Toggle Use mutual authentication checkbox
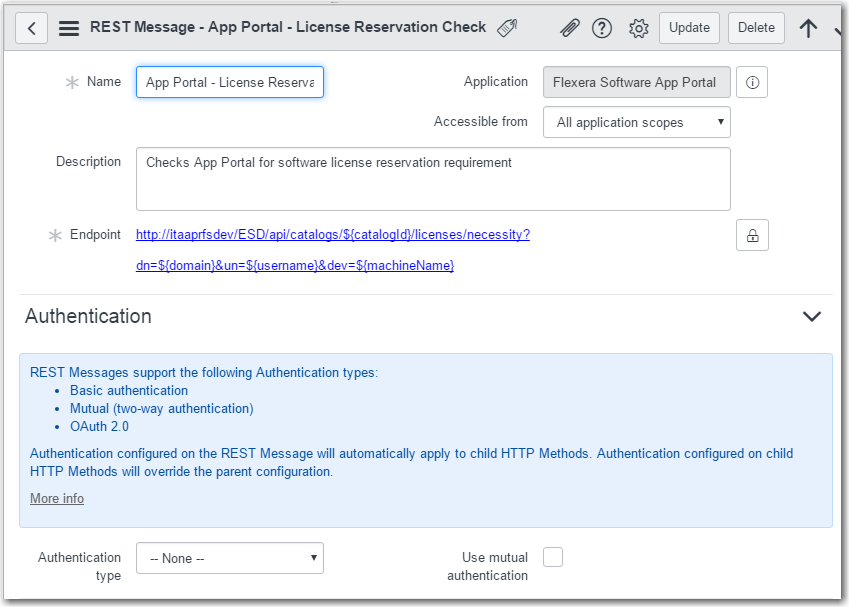 553,557
